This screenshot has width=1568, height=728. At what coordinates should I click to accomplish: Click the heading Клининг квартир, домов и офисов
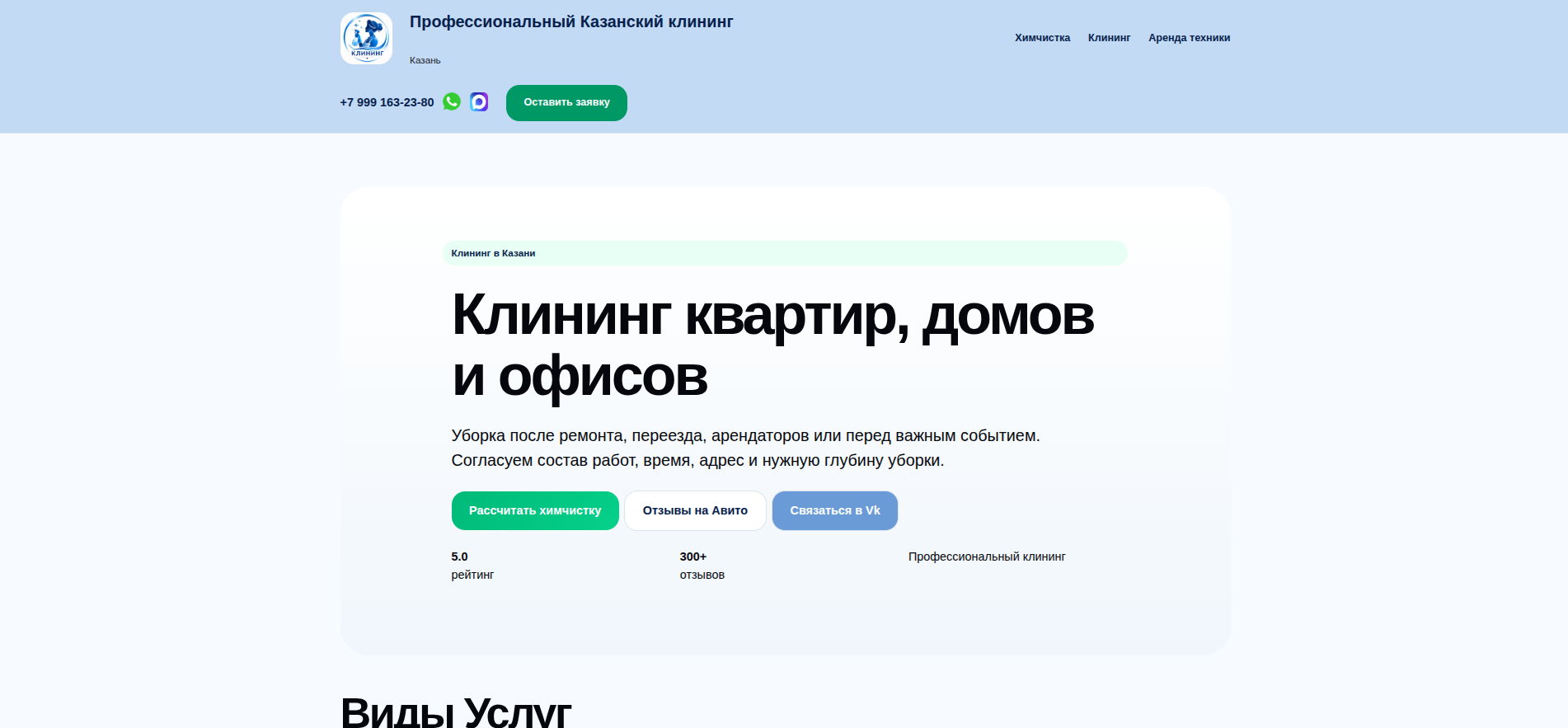(773, 345)
